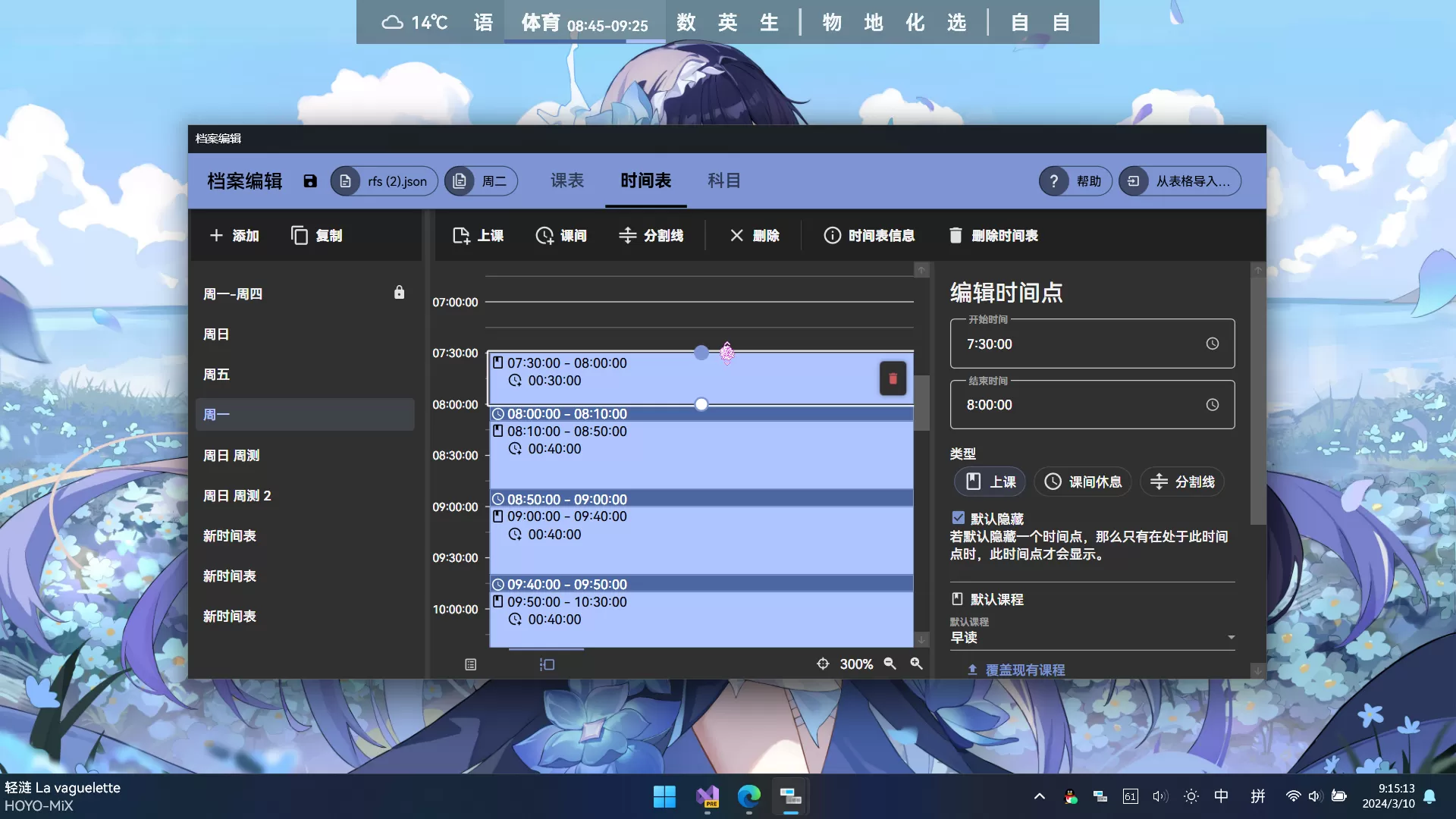Click the save archive disk icon
This screenshot has height=819, width=1456.
[x=309, y=180]
